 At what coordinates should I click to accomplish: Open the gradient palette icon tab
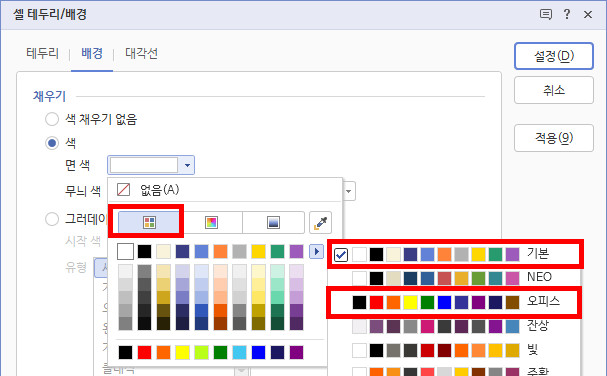(x=273, y=222)
